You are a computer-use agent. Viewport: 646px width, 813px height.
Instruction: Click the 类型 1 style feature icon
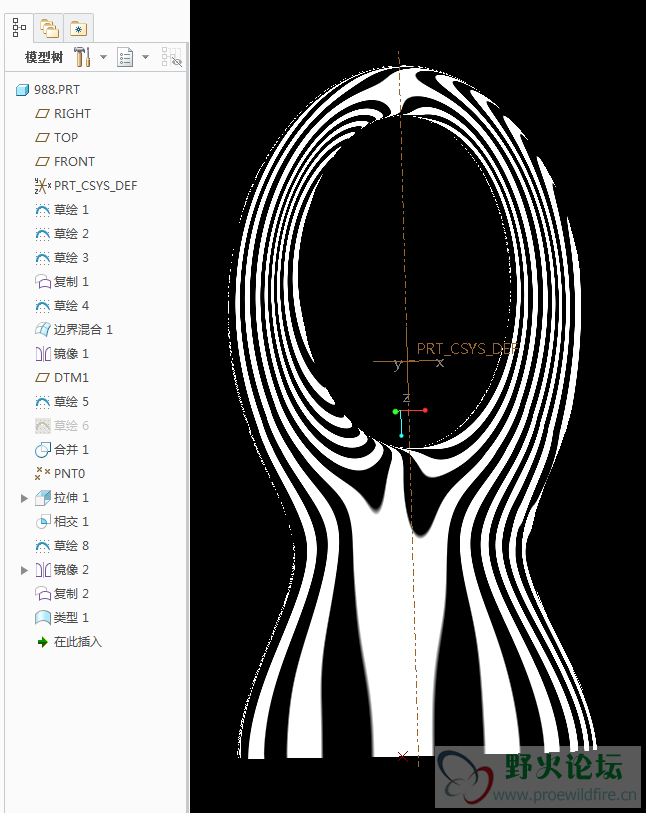coord(43,618)
